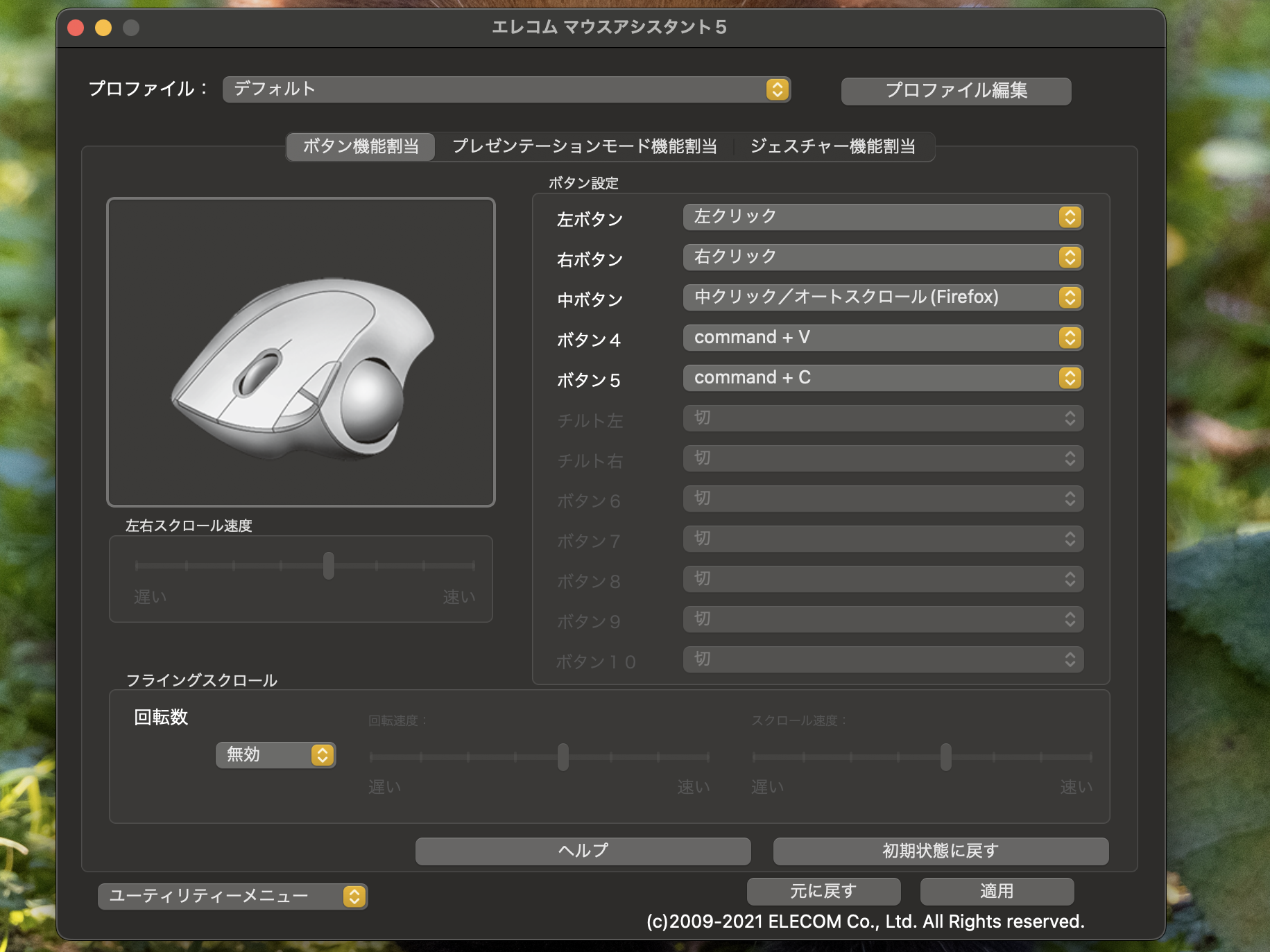1270x952 pixels.
Task: Switch to ジェスチャー機能割当 tab
Action: pos(832,146)
